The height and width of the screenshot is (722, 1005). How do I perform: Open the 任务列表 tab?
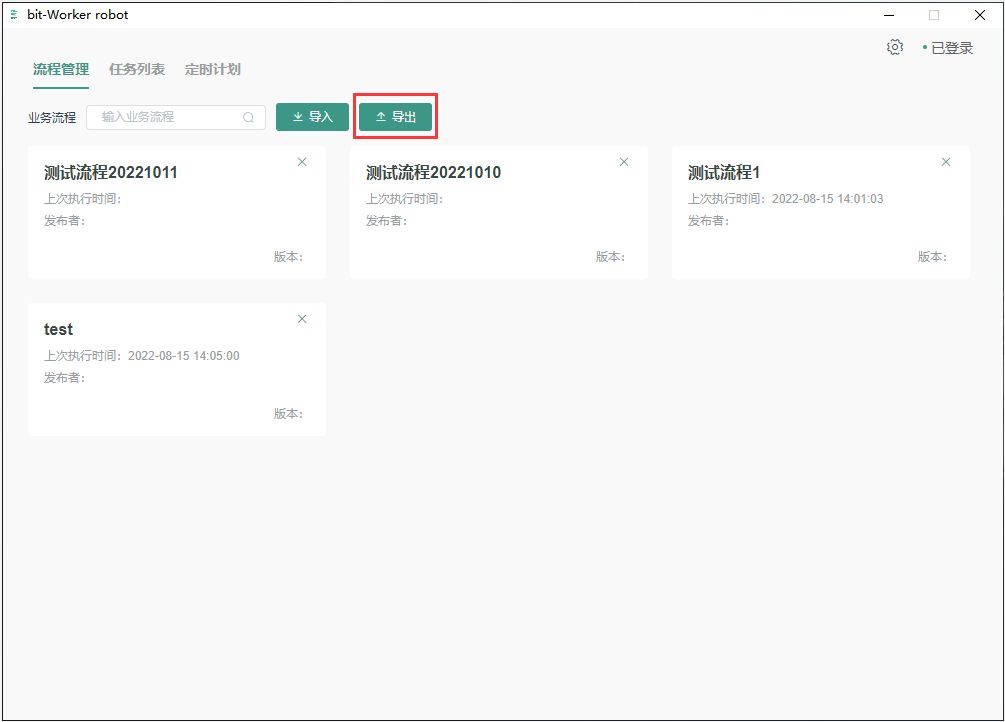[137, 70]
